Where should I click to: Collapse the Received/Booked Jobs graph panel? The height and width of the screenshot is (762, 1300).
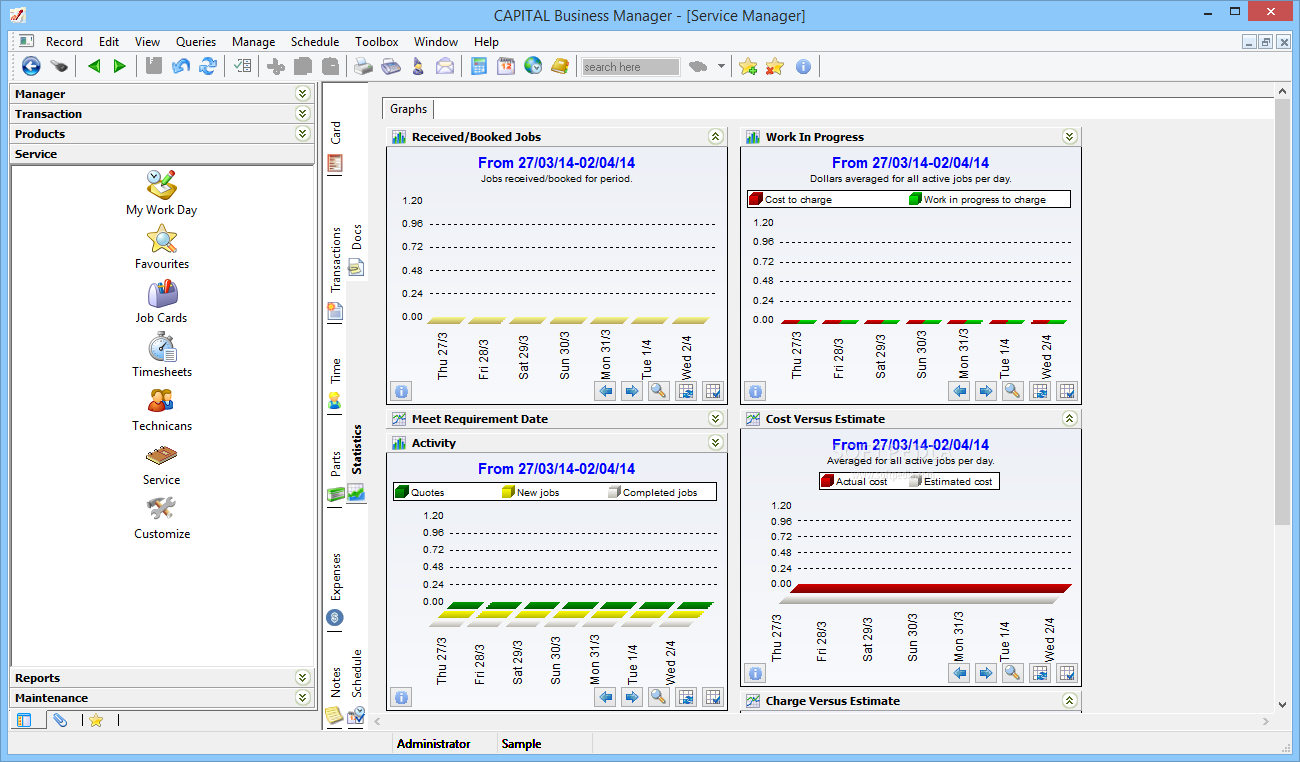pyautogui.click(x=715, y=137)
